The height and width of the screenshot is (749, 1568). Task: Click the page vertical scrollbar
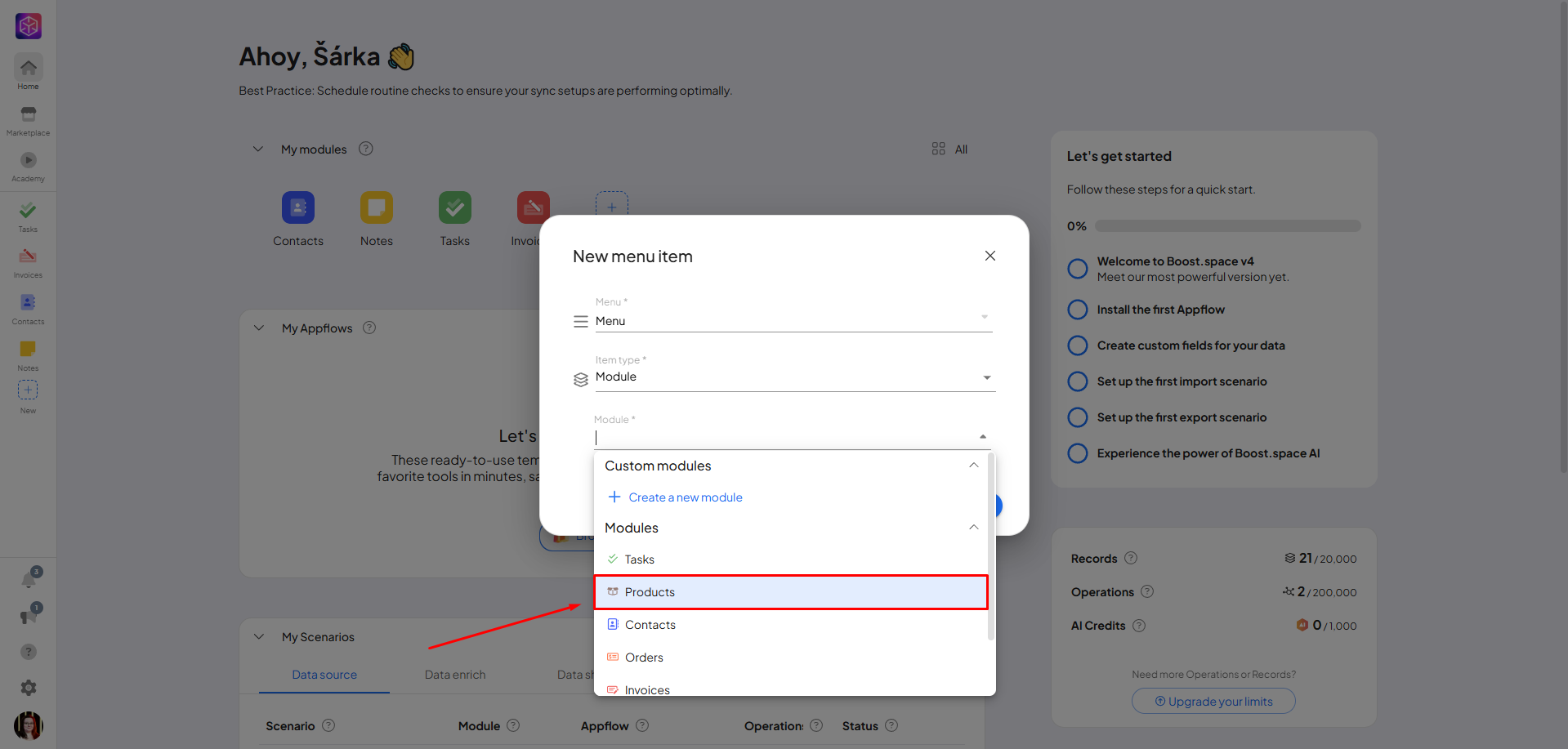1564,237
